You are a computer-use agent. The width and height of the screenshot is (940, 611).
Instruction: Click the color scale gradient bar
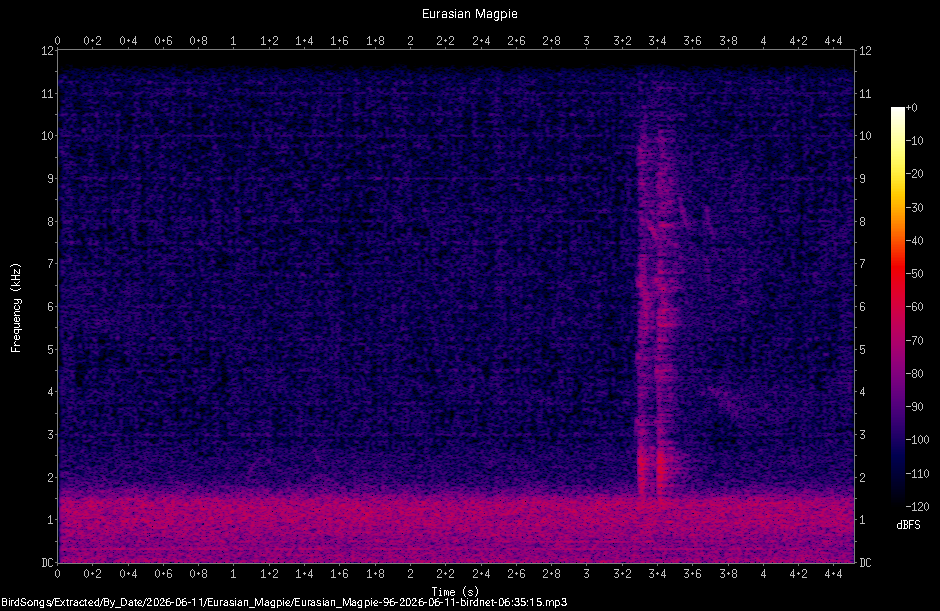point(897,307)
